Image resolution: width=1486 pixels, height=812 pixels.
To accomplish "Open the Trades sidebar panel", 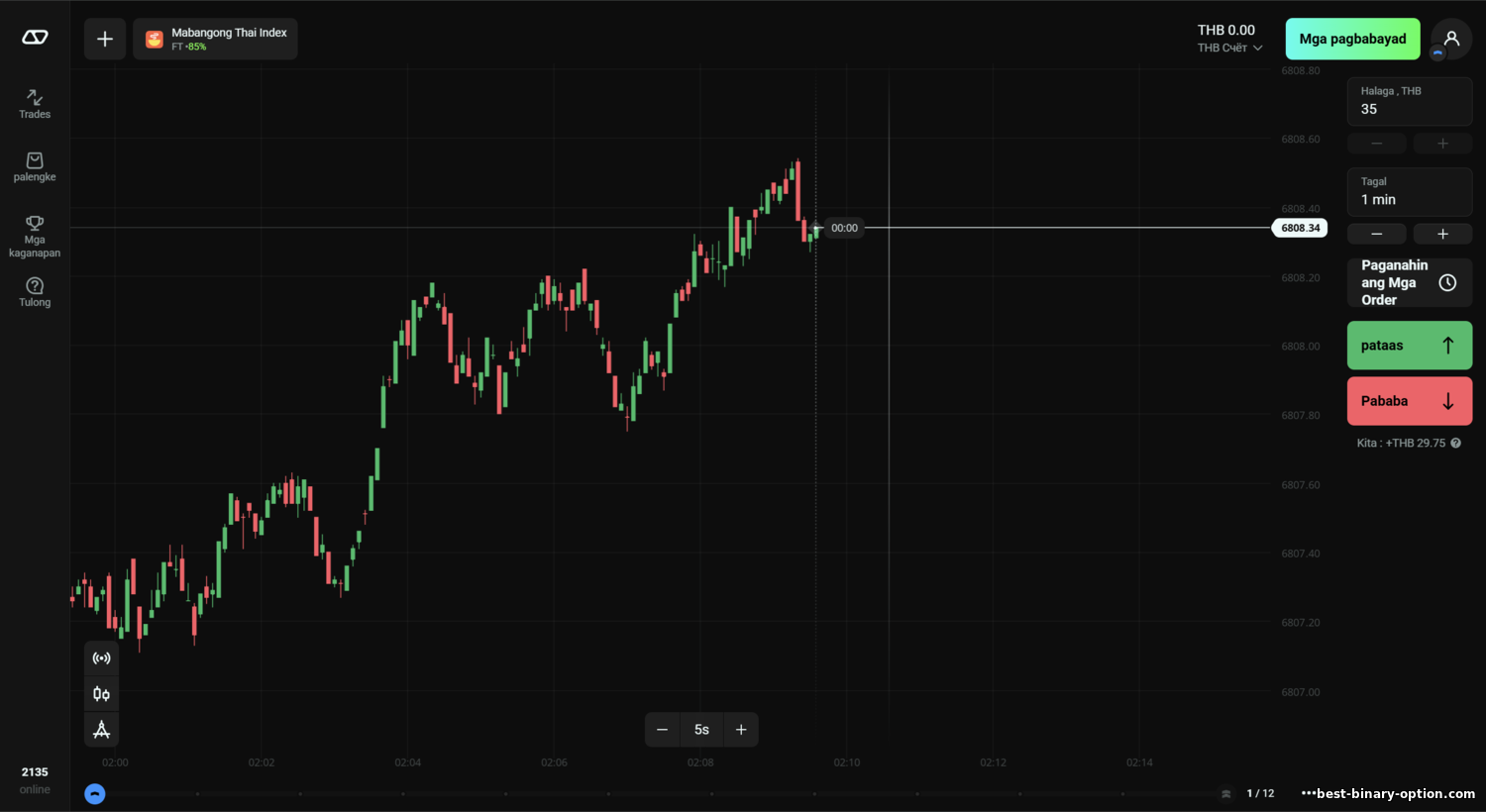I will [35, 104].
